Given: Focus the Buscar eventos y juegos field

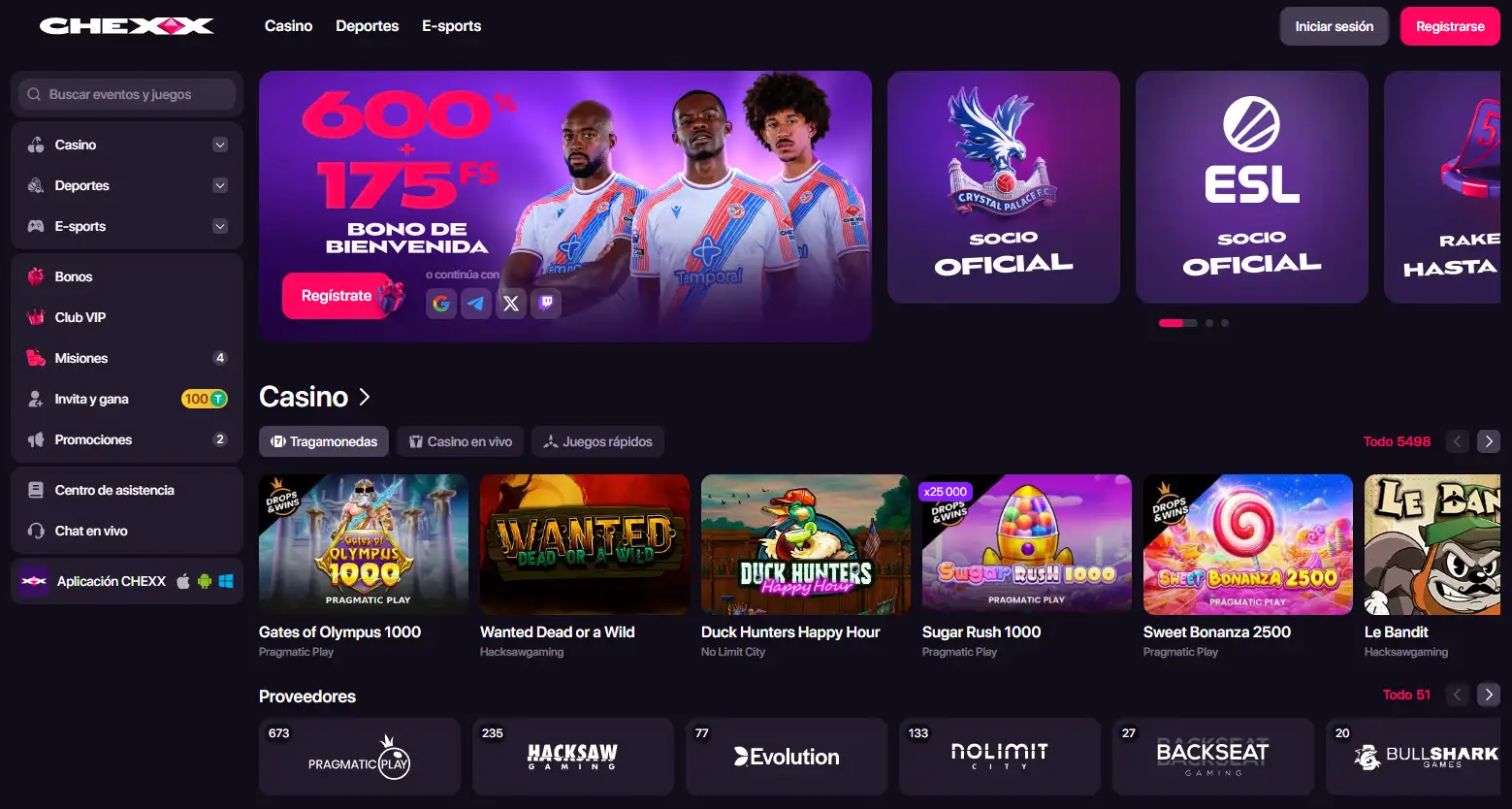Looking at the screenshot, I should 127,94.
